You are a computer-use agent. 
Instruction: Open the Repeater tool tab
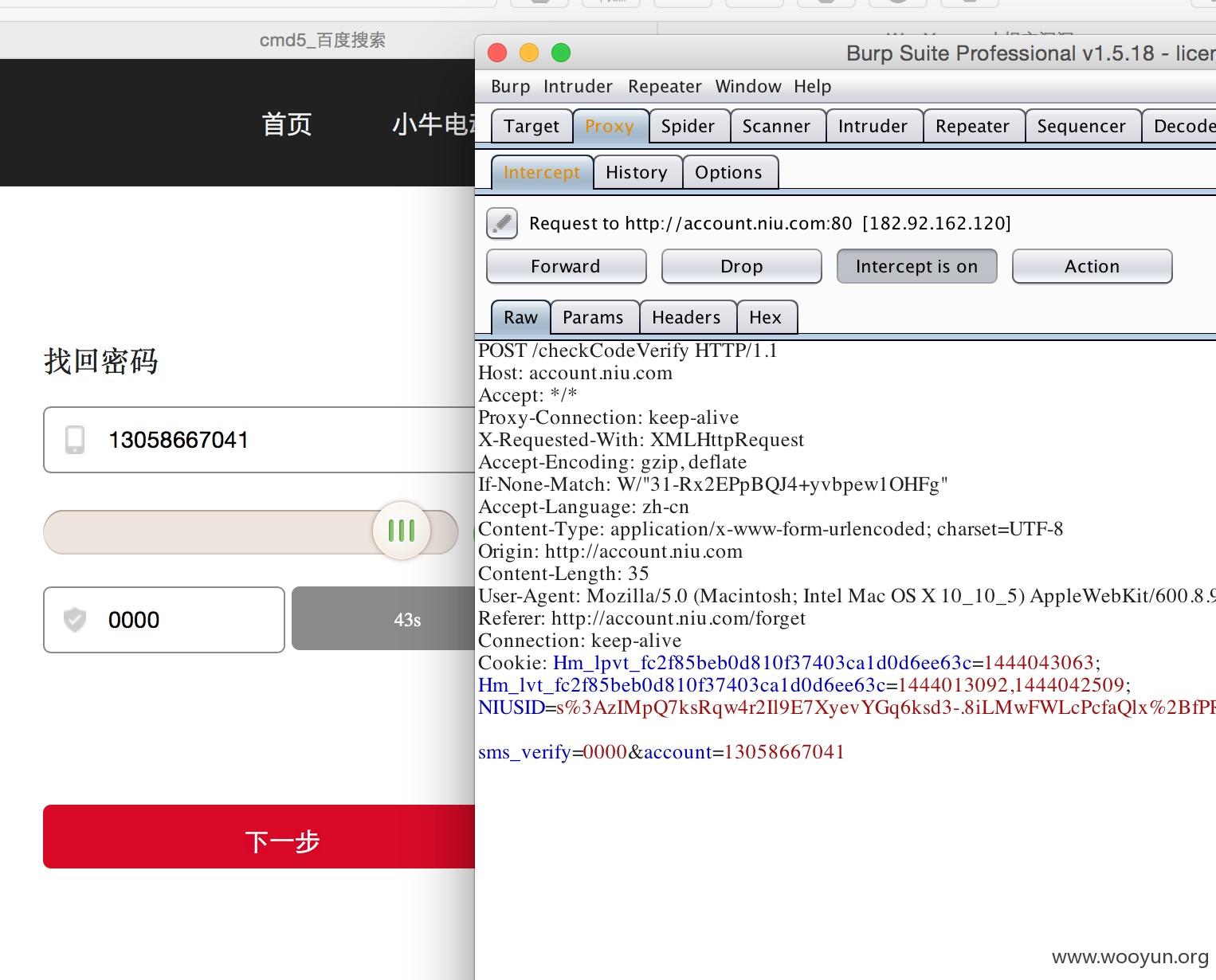point(972,126)
